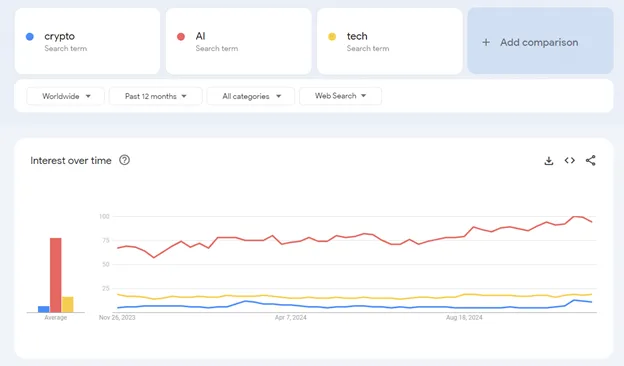624x366 pixels.
Task: Click the plus icon in Add comparison
Action: pos(486,42)
